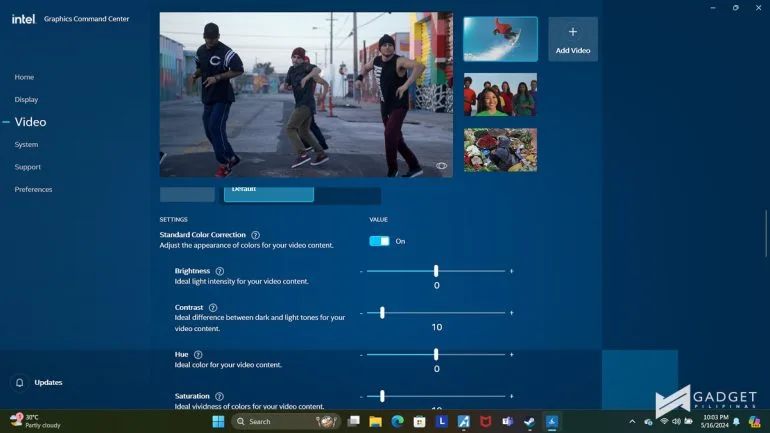The image size is (770, 433).
Task: Open the notification bell in tray
Action: (736, 422)
